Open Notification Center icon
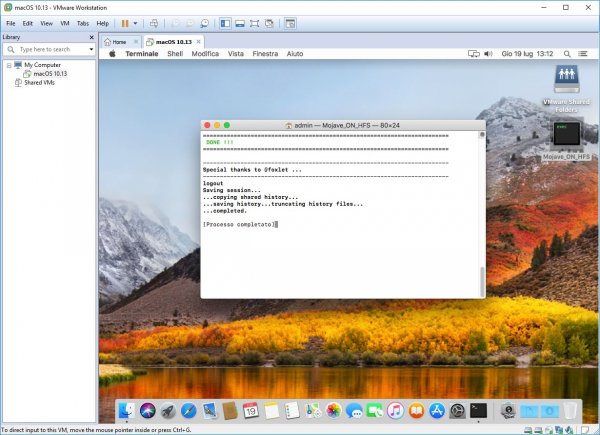Viewport: 600px width, 435px height. (x=583, y=54)
